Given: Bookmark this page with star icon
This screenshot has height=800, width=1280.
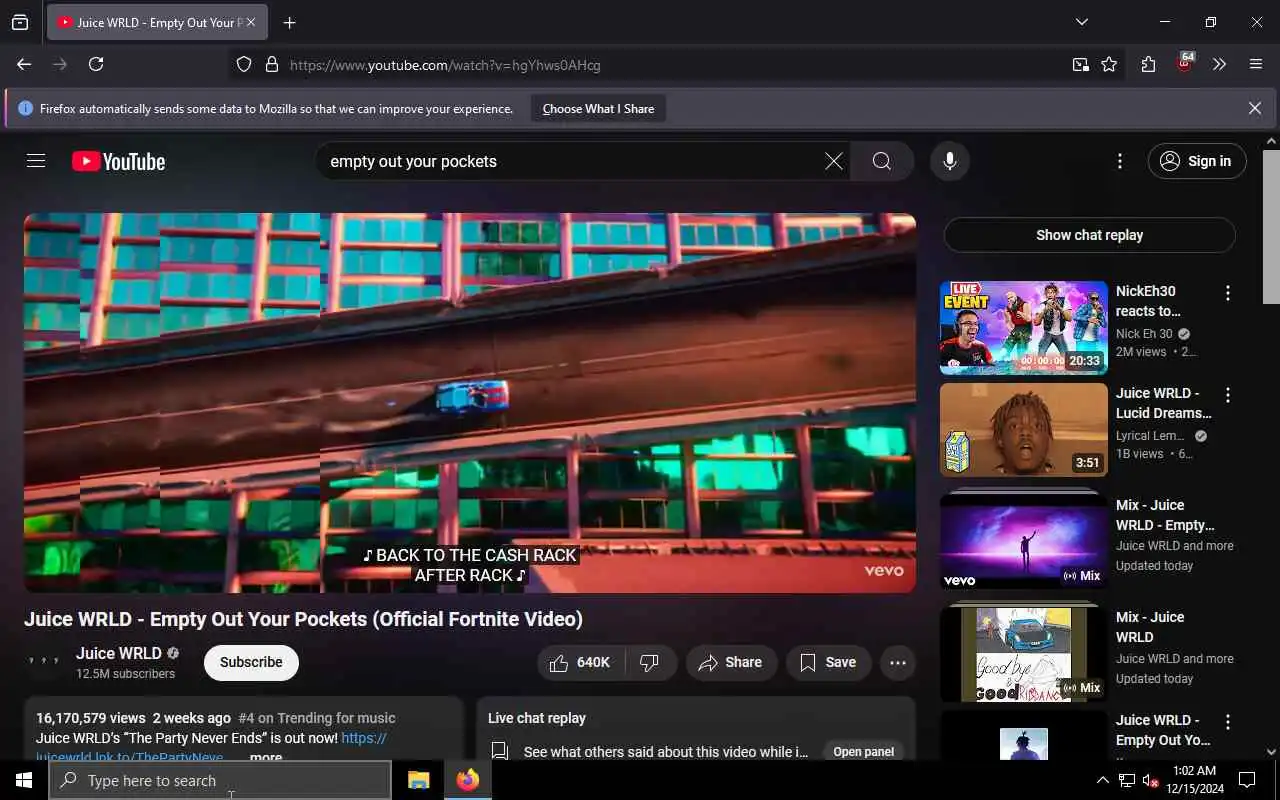Looking at the screenshot, I should [1109, 64].
